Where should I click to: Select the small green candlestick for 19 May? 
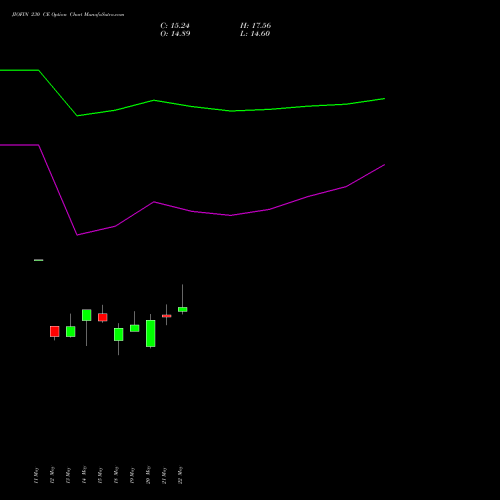135,328
